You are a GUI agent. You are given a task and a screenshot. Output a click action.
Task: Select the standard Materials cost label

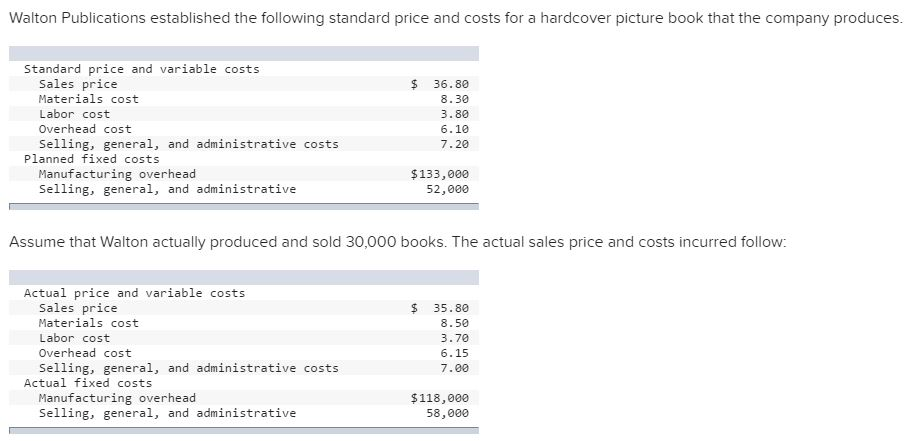click(88, 99)
